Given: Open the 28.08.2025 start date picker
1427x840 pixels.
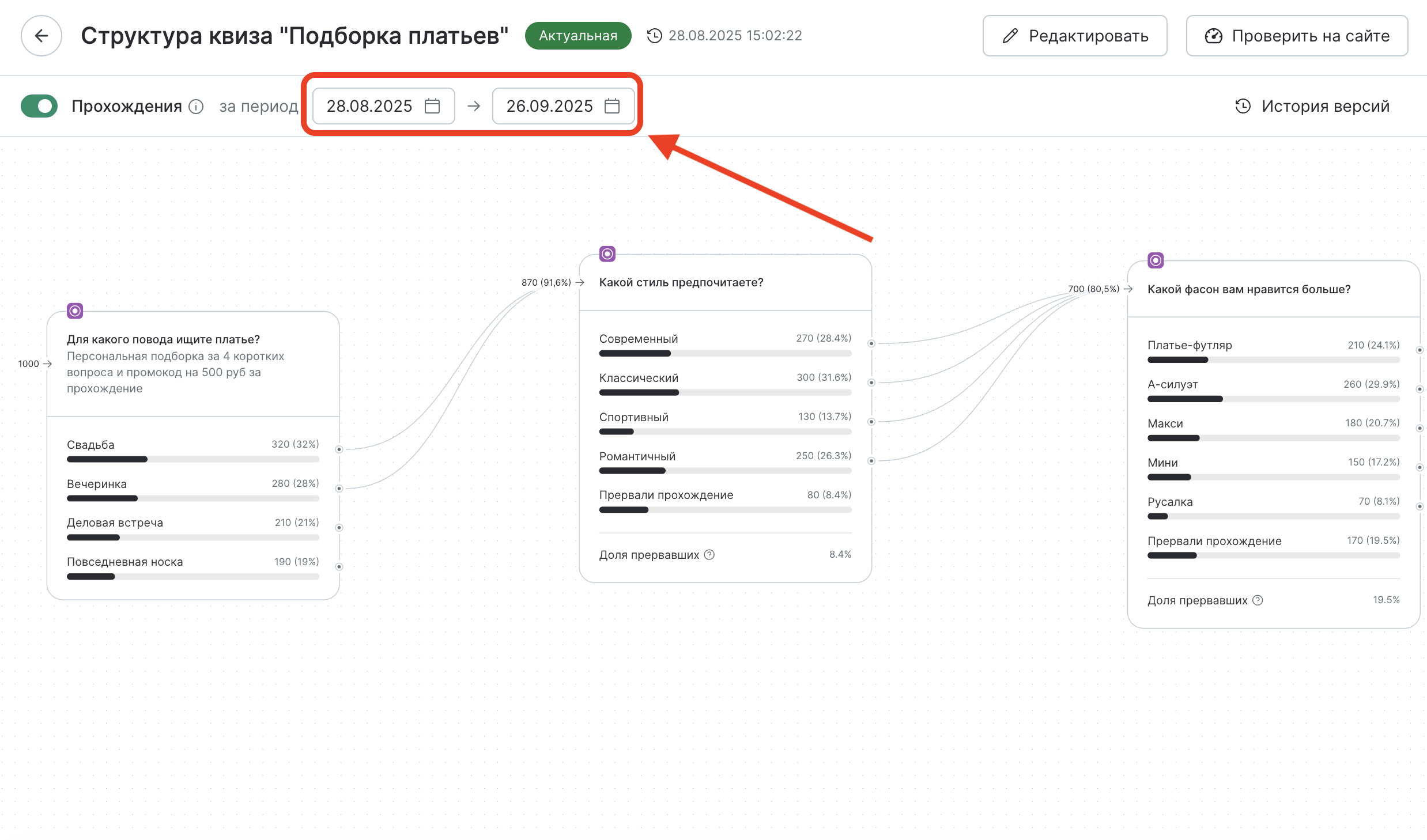Looking at the screenshot, I should [370, 106].
